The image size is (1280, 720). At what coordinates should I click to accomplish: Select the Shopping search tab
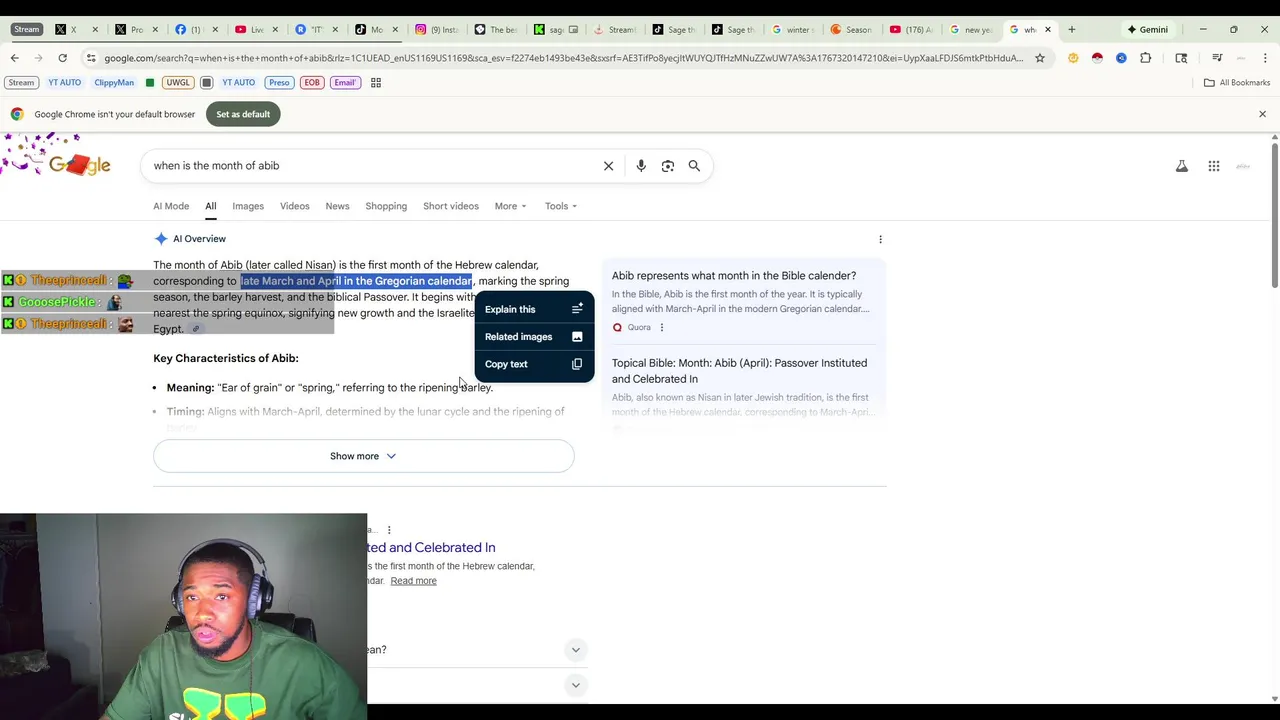[x=386, y=206]
